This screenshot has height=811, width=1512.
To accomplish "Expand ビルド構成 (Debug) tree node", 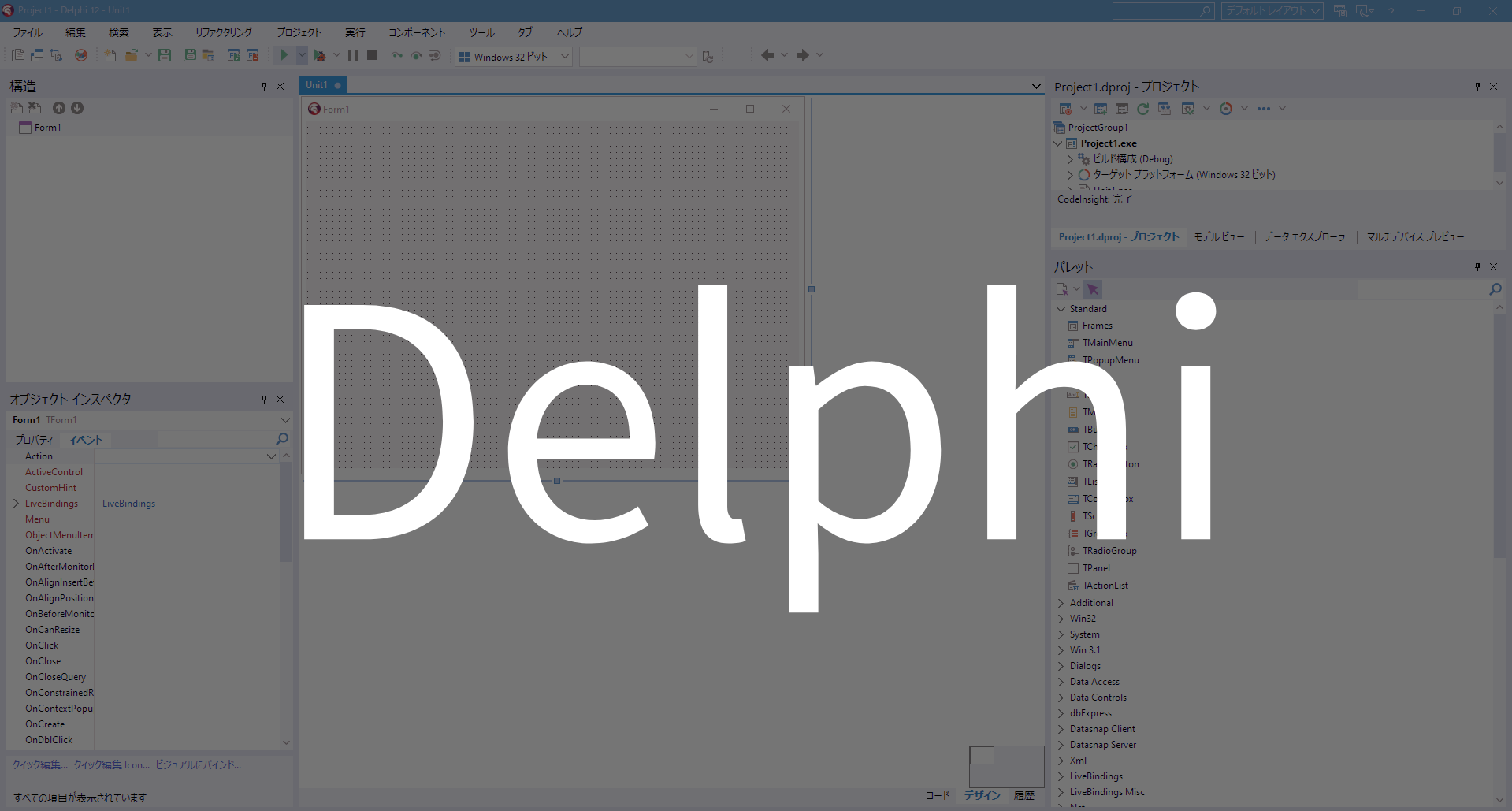I will coord(1070,159).
